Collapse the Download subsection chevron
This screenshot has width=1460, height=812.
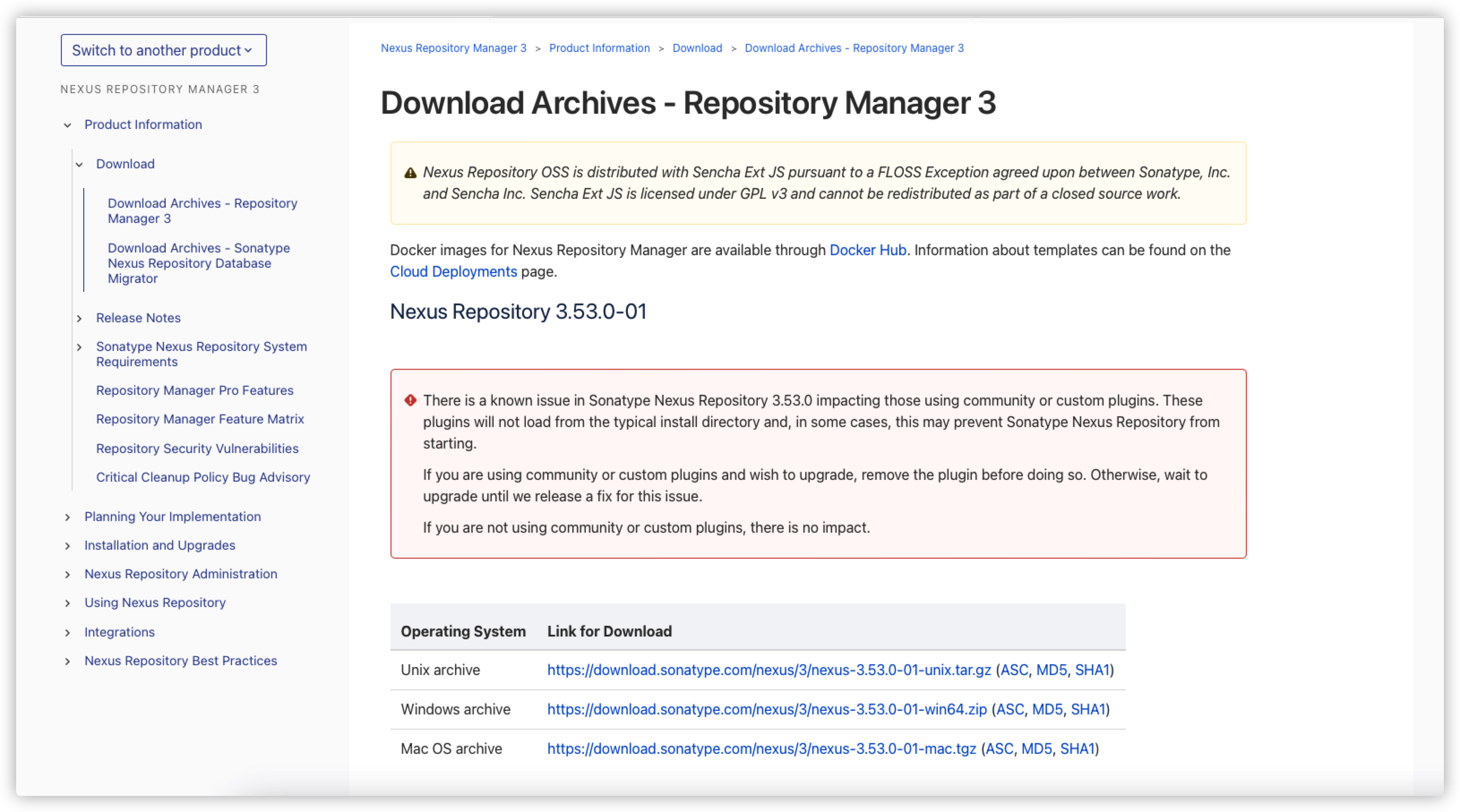(x=79, y=165)
